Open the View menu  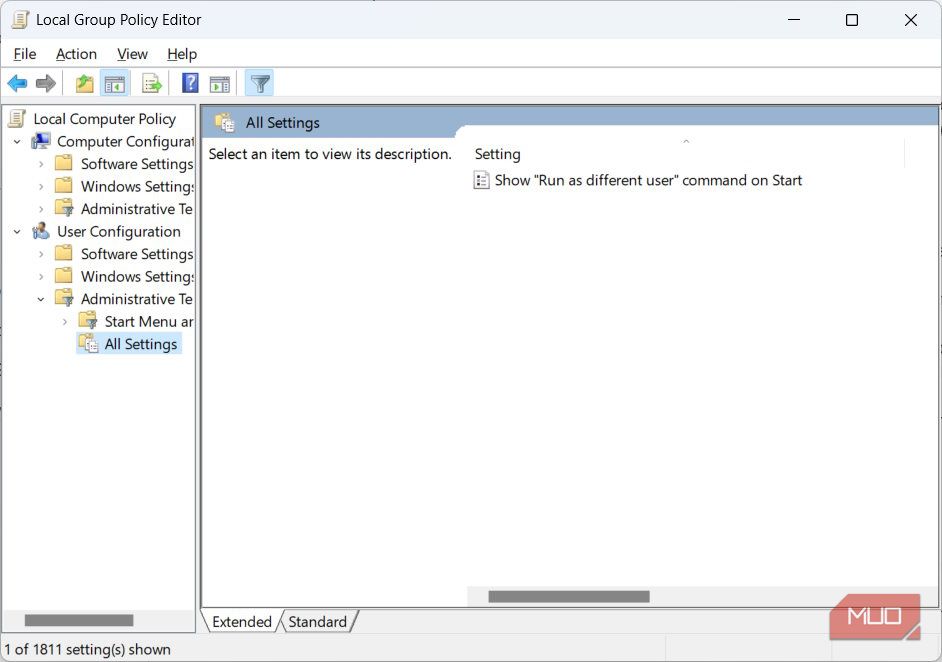pos(132,54)
